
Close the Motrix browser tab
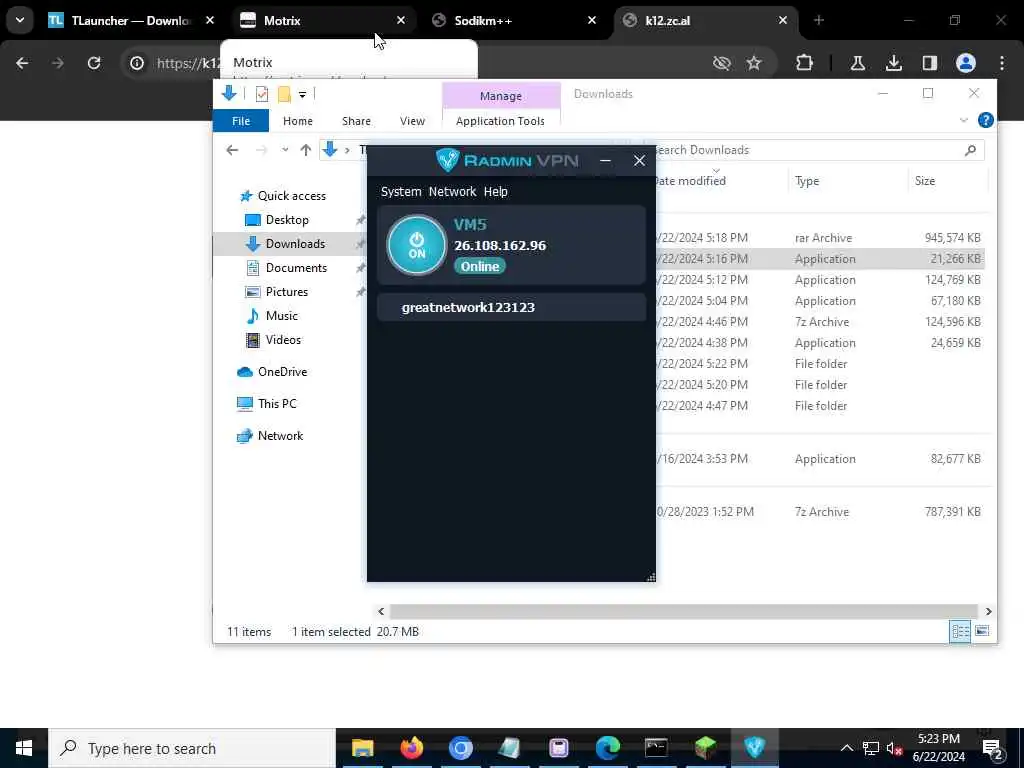click(x=401, y=21)
